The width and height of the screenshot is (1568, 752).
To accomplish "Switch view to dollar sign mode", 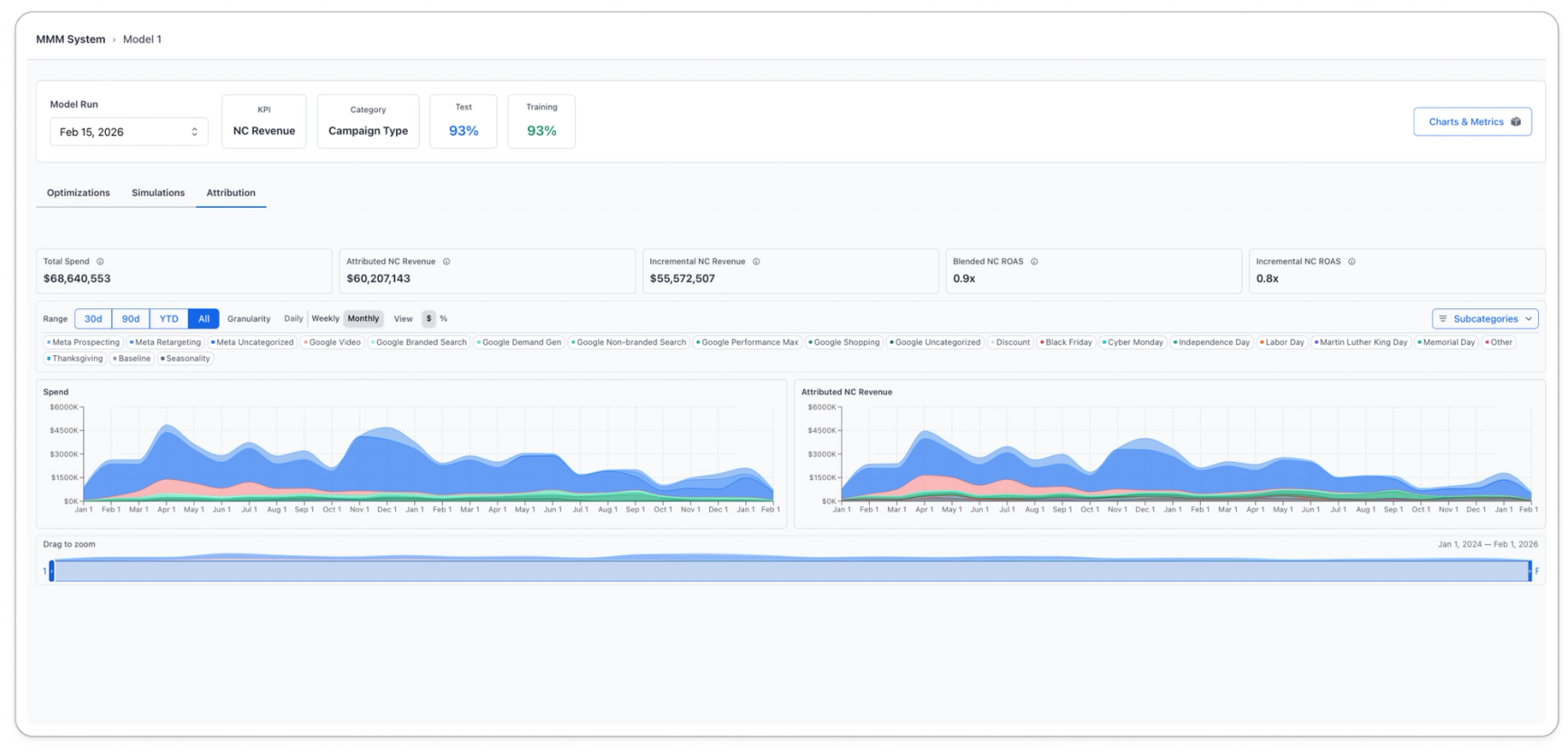I will tap(429, 319).
